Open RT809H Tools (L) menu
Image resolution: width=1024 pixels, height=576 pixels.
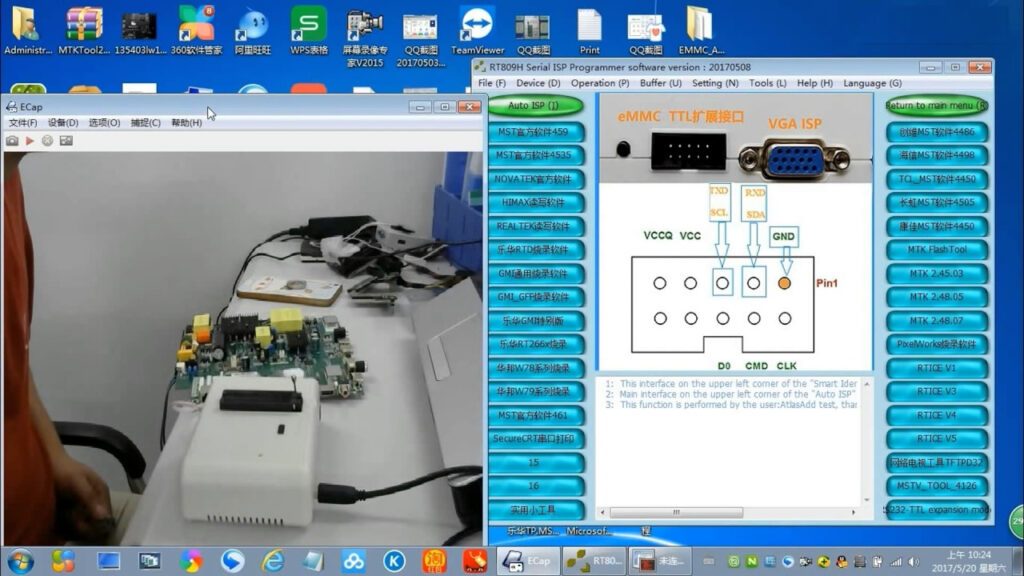[767, 83]
